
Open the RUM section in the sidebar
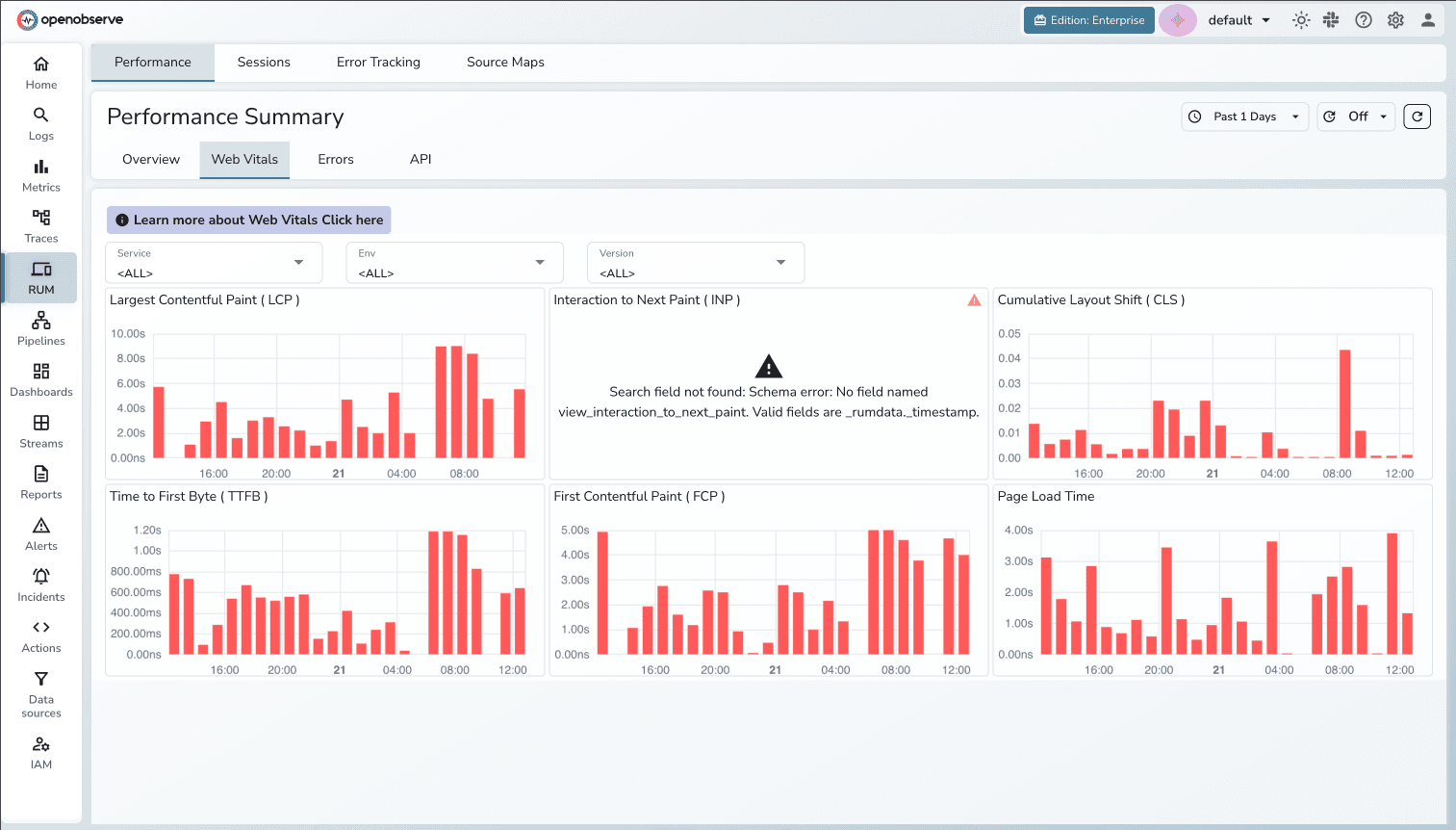40,277
